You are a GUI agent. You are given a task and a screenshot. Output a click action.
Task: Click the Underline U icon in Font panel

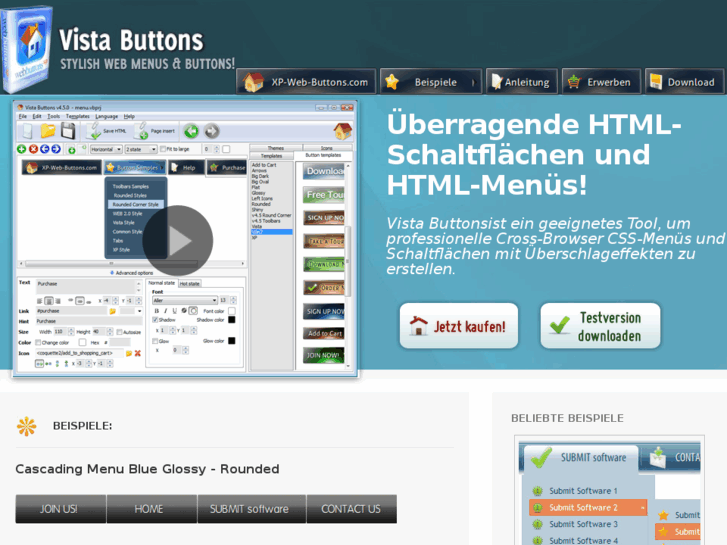[174, 311]
